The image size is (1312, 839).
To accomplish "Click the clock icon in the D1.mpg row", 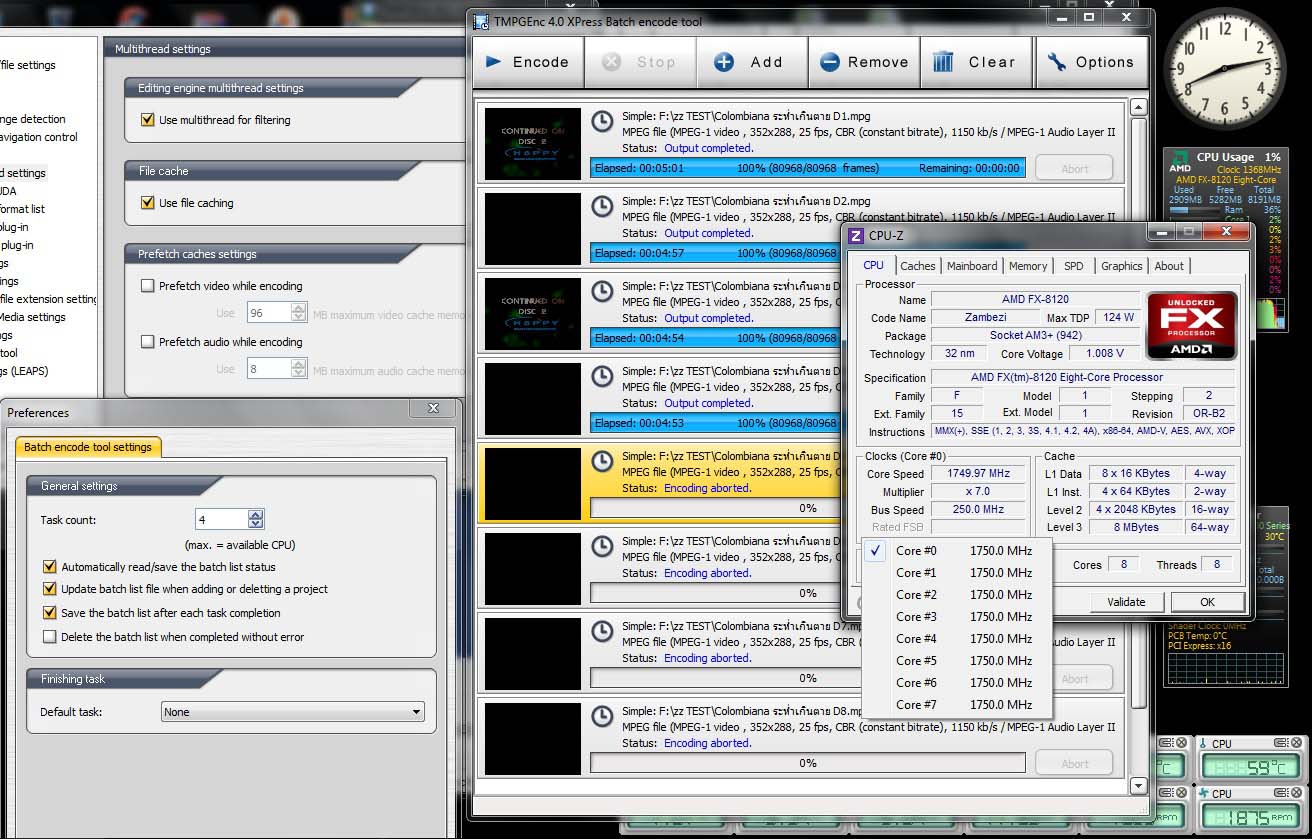I will click(x=602, y=121).
